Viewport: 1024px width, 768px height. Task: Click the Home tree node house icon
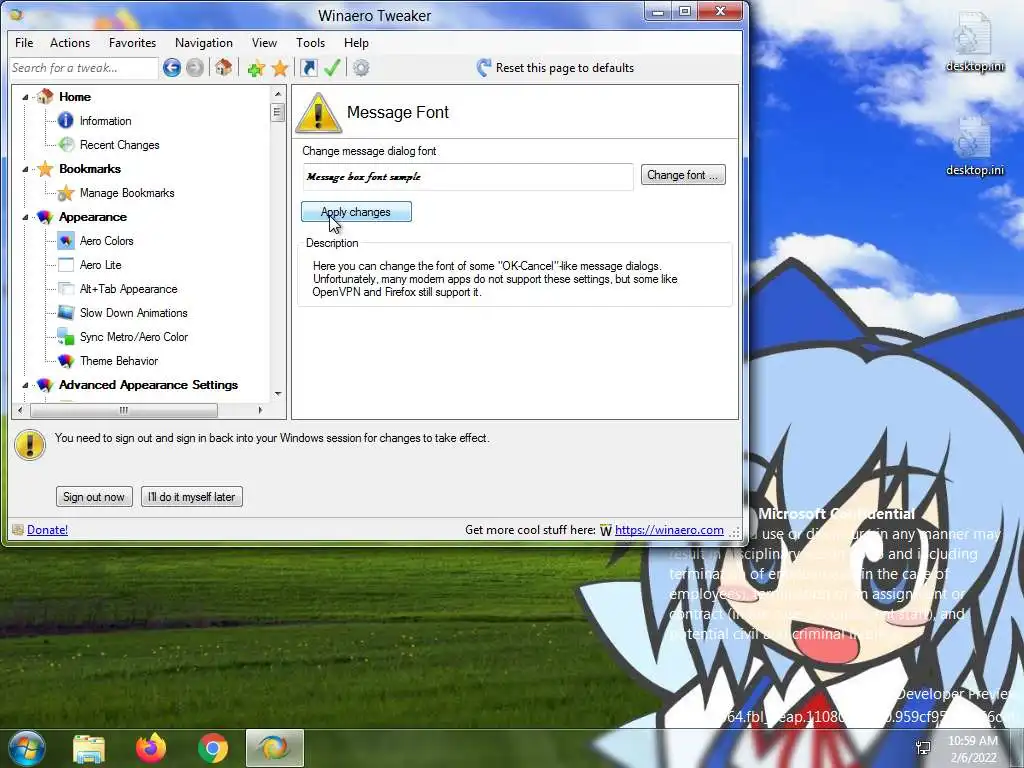[44, 97]
